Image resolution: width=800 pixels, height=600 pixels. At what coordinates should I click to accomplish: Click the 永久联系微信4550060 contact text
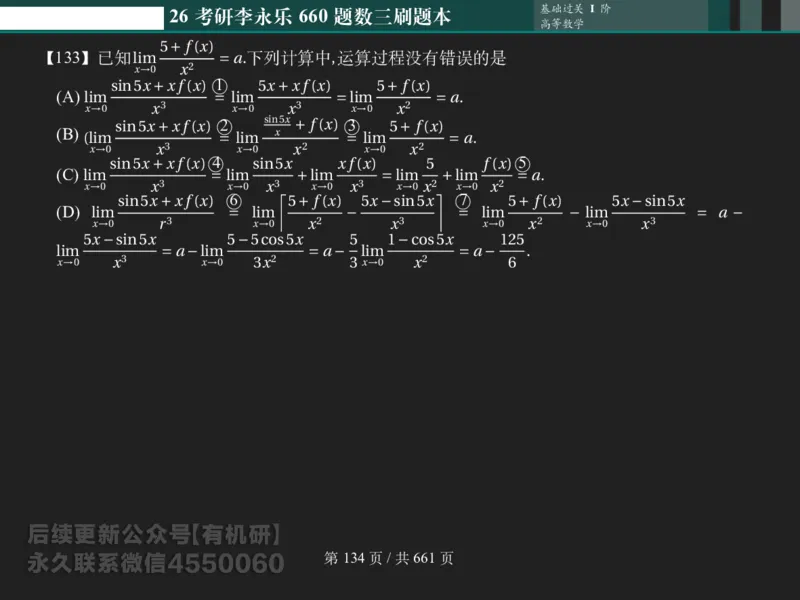coord(155,560)
